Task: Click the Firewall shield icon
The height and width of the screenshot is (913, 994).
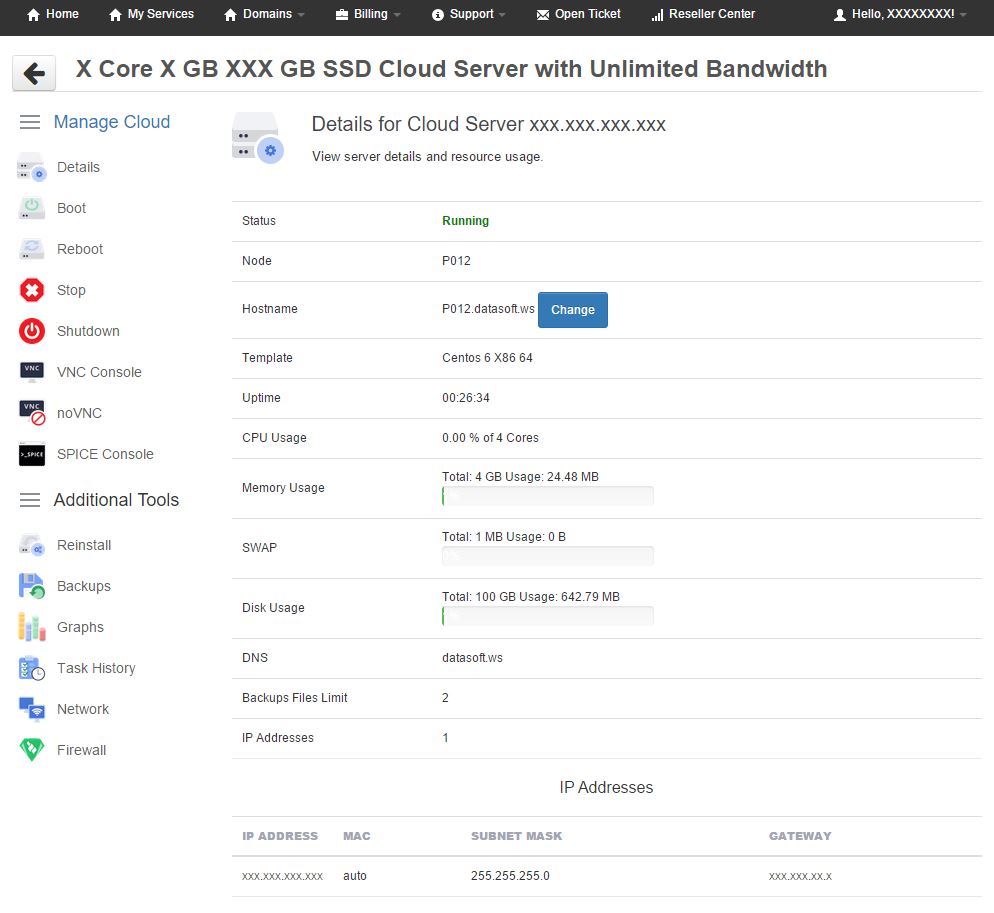Action: [32, 750]
